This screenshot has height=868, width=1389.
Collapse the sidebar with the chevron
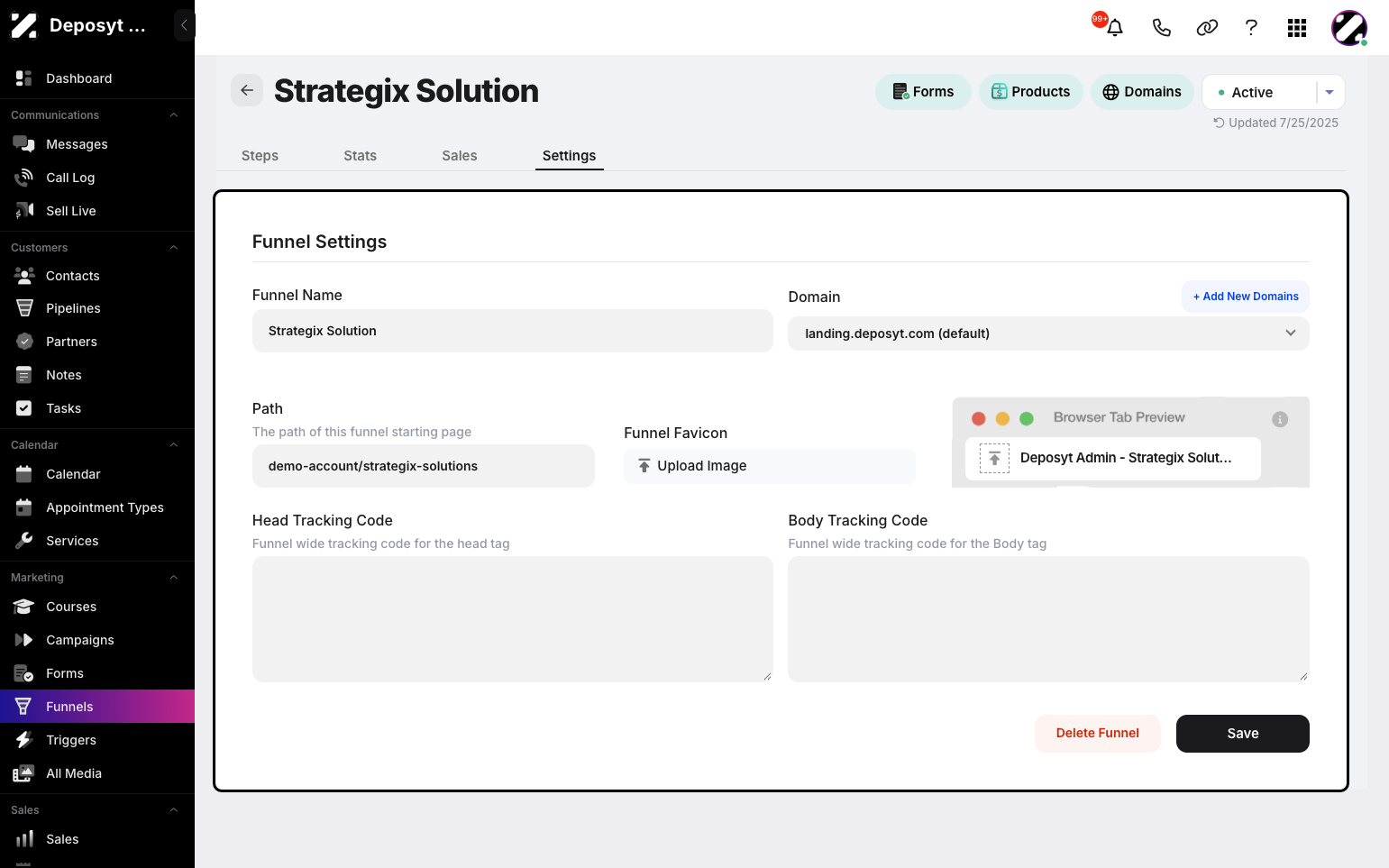coord(184,25)
